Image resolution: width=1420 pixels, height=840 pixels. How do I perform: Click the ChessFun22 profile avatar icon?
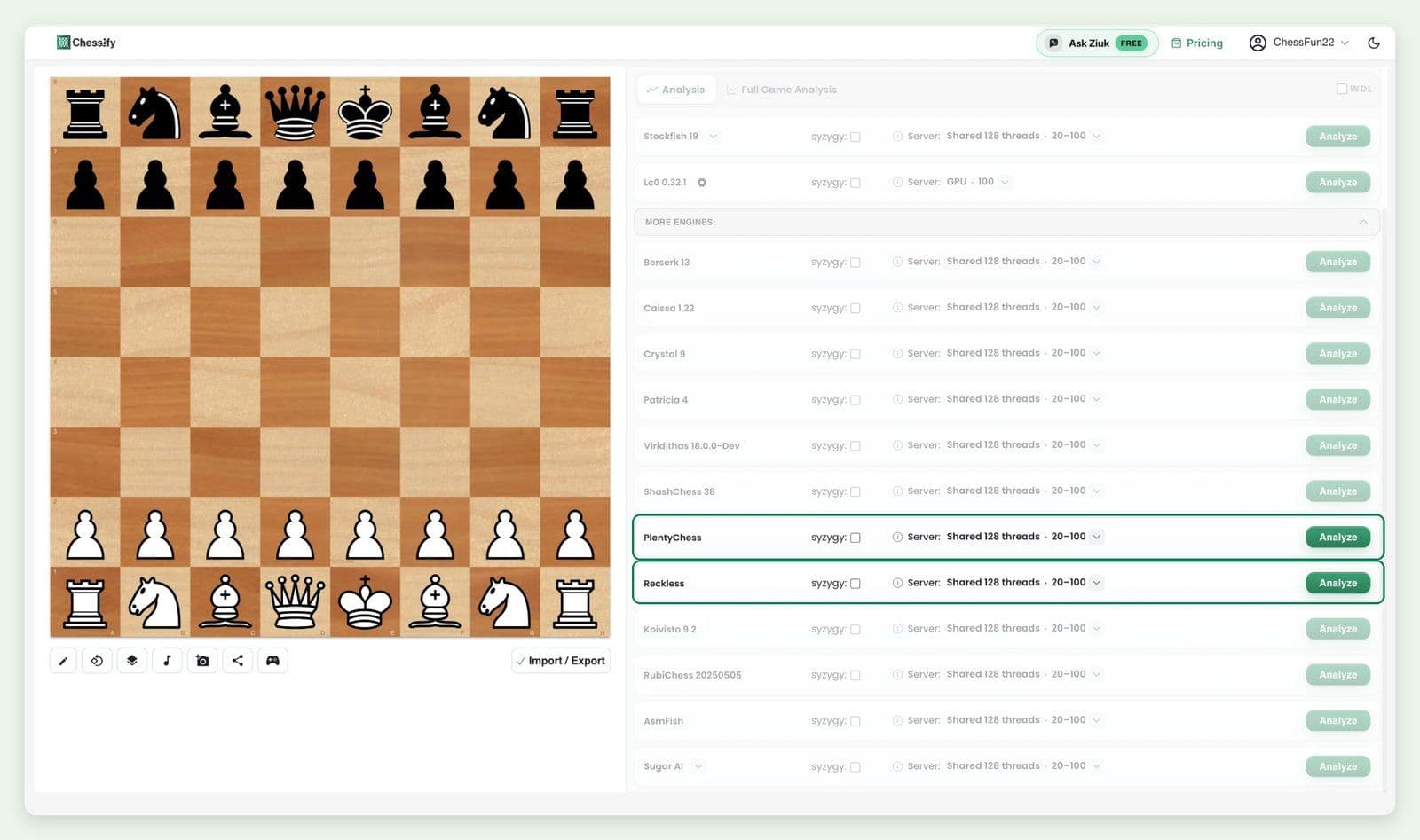point(1258,43)
